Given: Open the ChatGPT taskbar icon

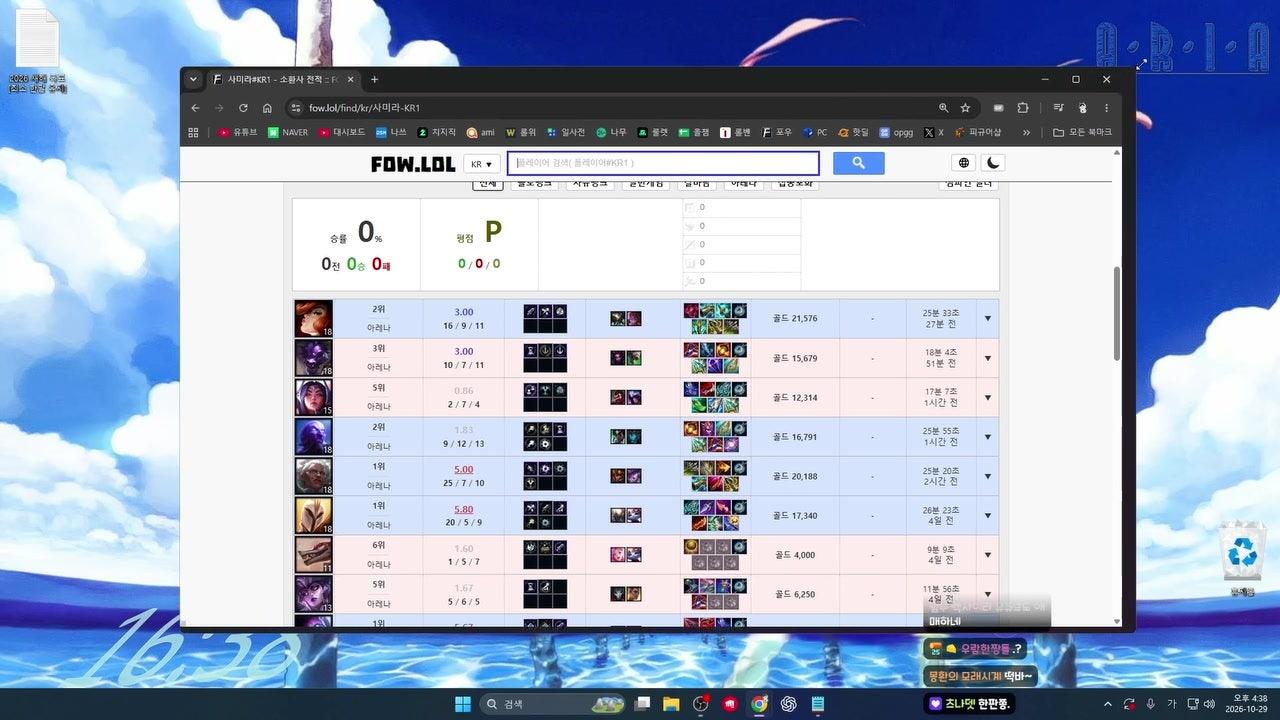Looking at the screenshot, I should click(x=788, y=704).
